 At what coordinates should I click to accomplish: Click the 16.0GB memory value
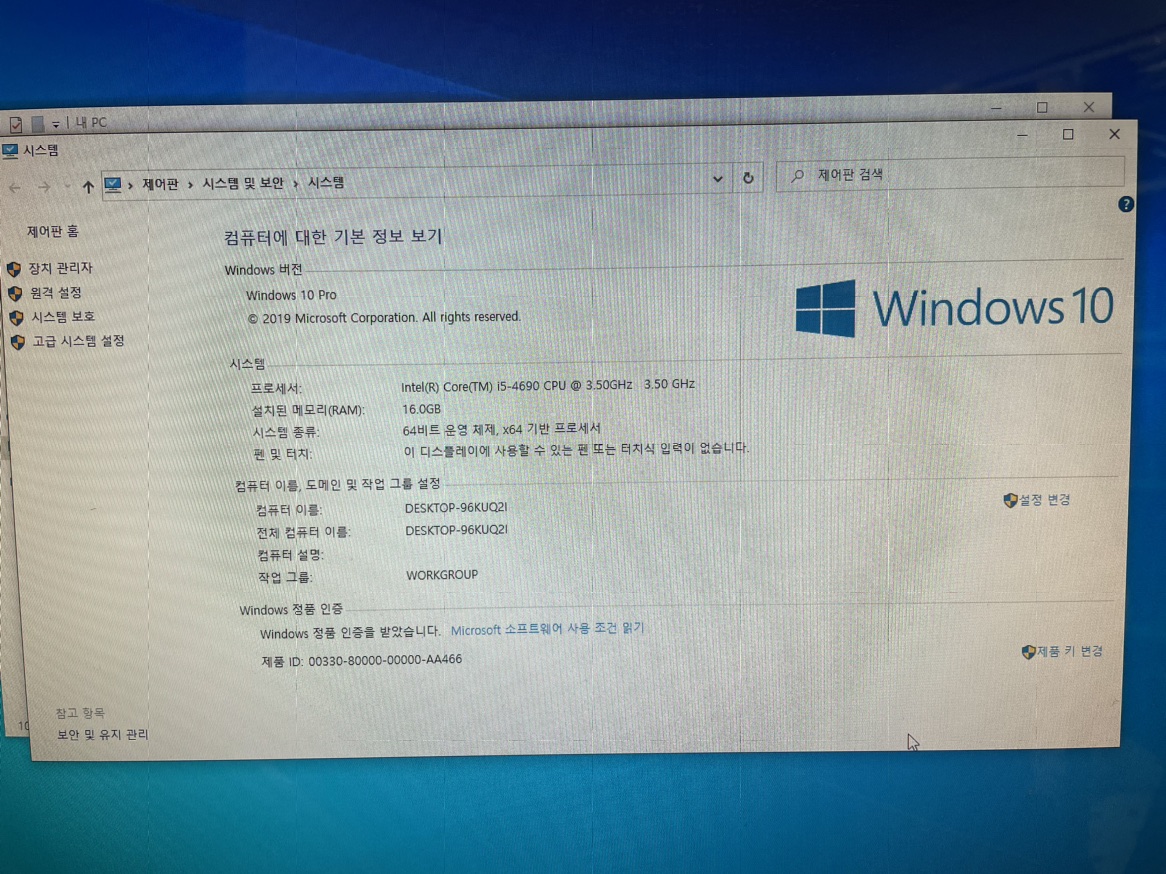(x=422, y=409)
